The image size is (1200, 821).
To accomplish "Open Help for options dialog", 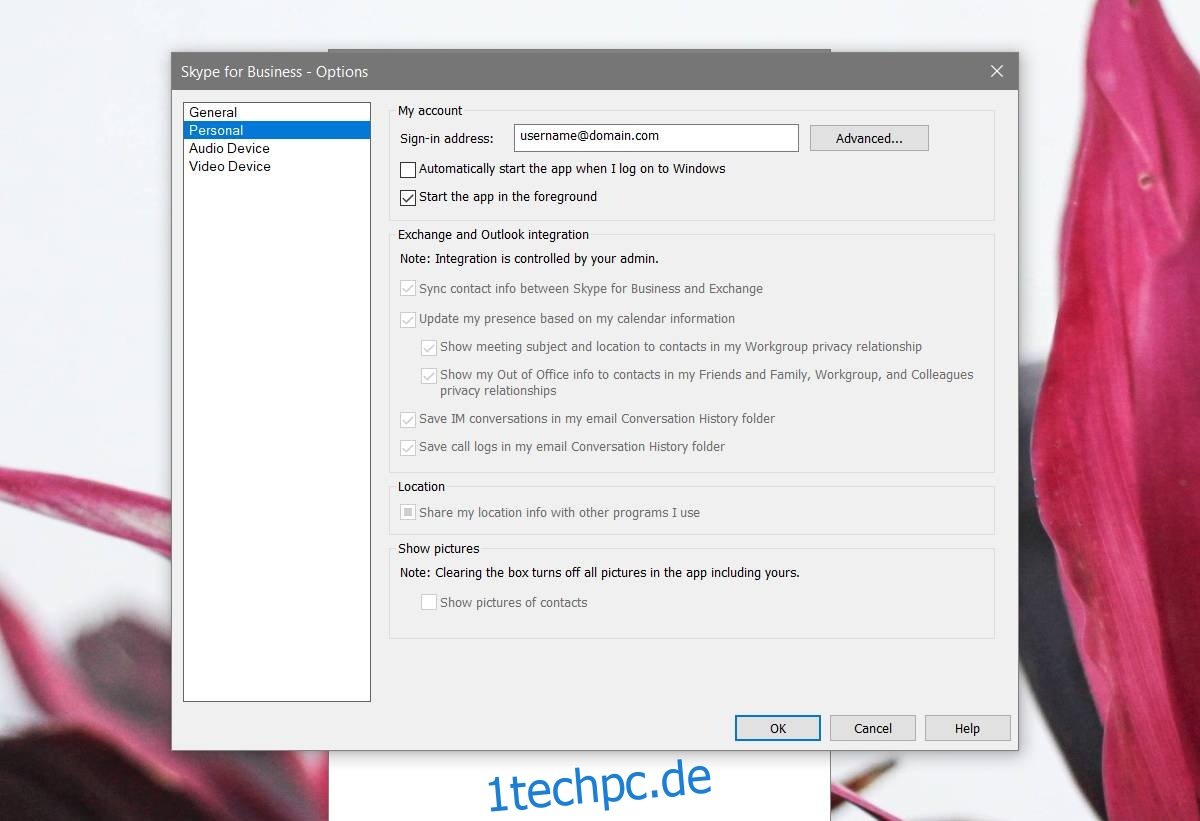I will pyautogui.click(x=967, y=728).
